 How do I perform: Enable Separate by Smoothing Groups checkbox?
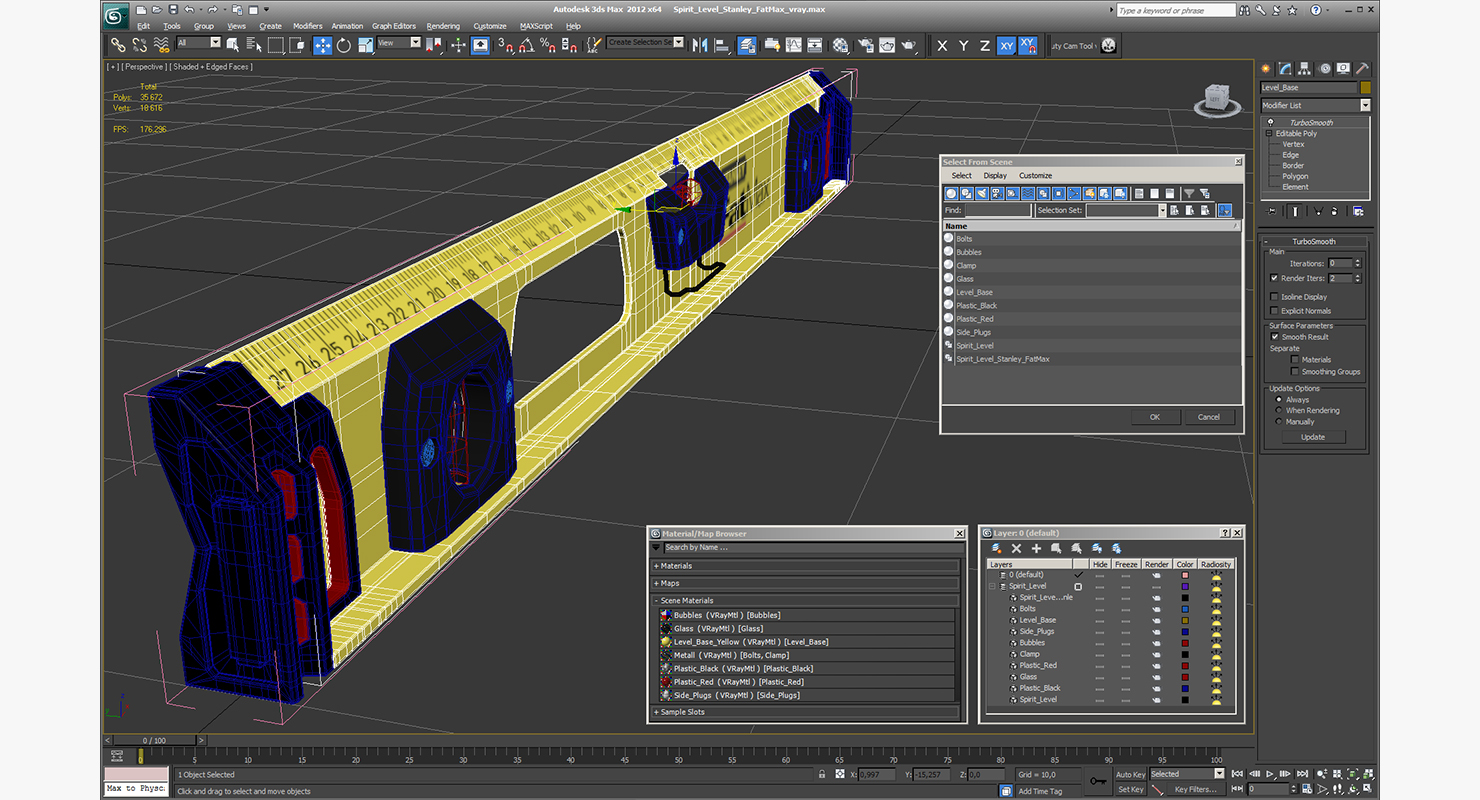coord(1295,372)
